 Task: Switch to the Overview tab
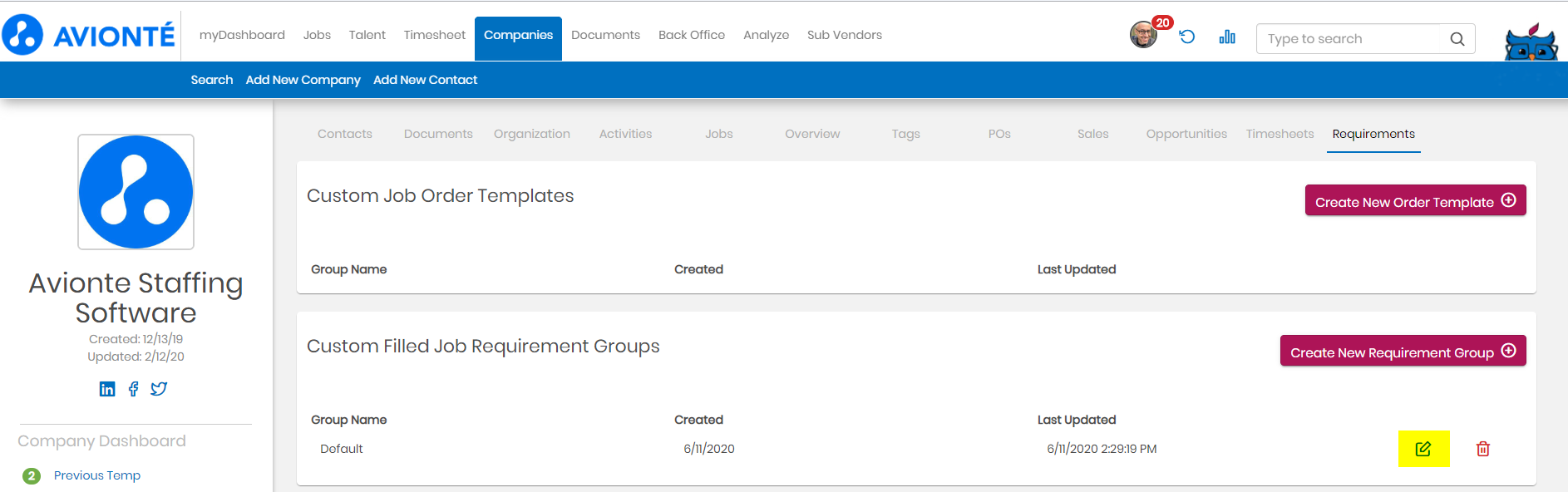(812, 134)
